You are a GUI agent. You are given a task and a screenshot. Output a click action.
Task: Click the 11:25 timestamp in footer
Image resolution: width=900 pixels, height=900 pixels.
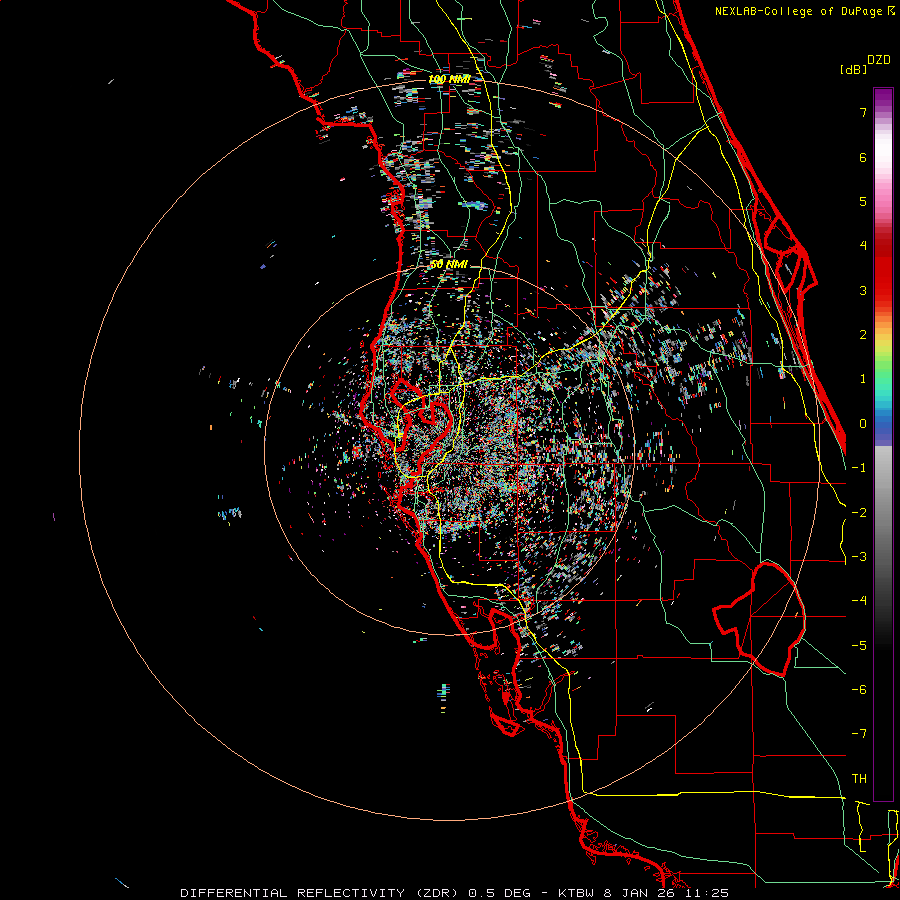706,893
